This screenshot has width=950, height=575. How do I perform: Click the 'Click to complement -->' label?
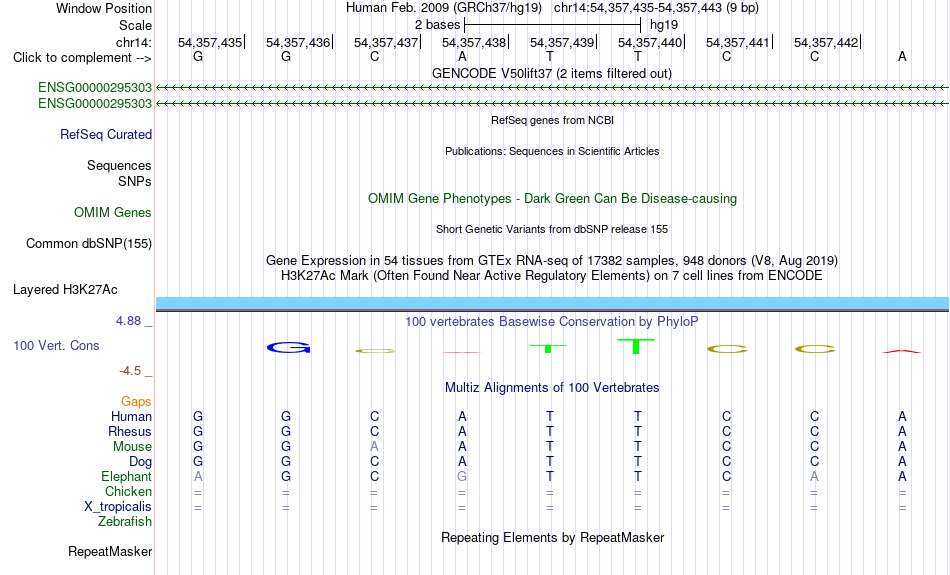(x=82, y=58)
